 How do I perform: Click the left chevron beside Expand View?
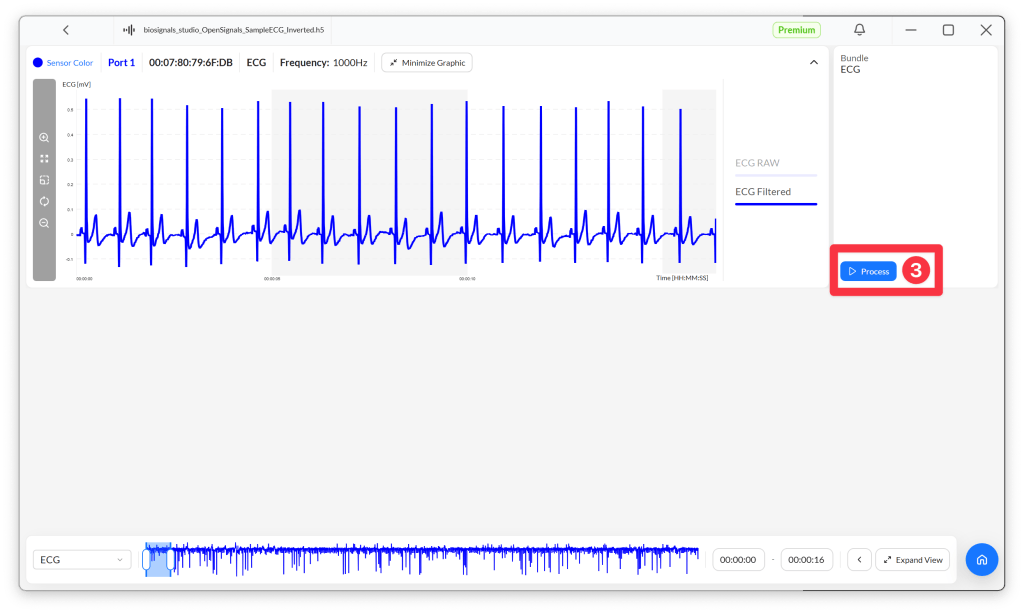[859, 560]
